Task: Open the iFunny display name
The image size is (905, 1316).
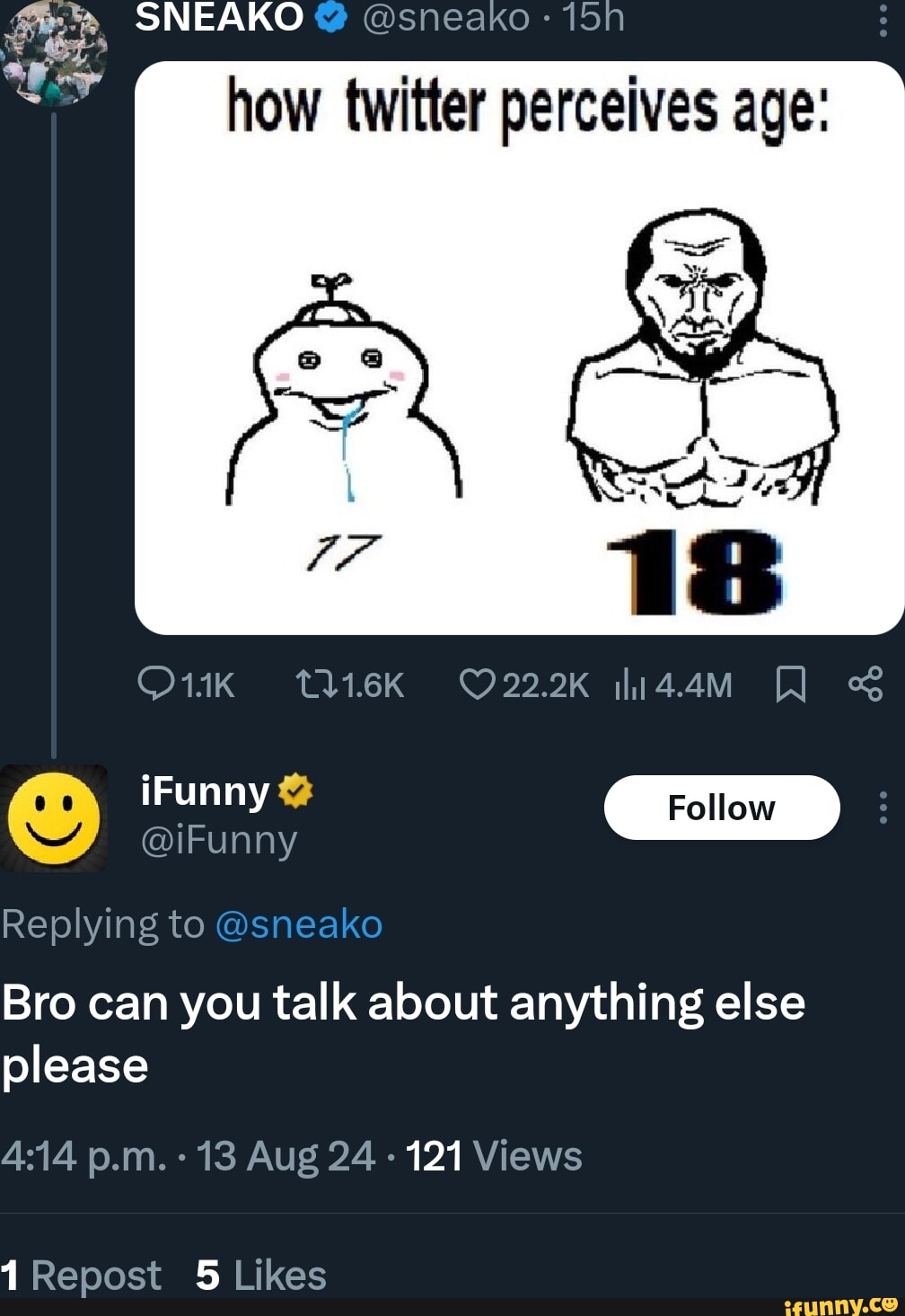Action: pyautogui.click(x=206, y=791)
